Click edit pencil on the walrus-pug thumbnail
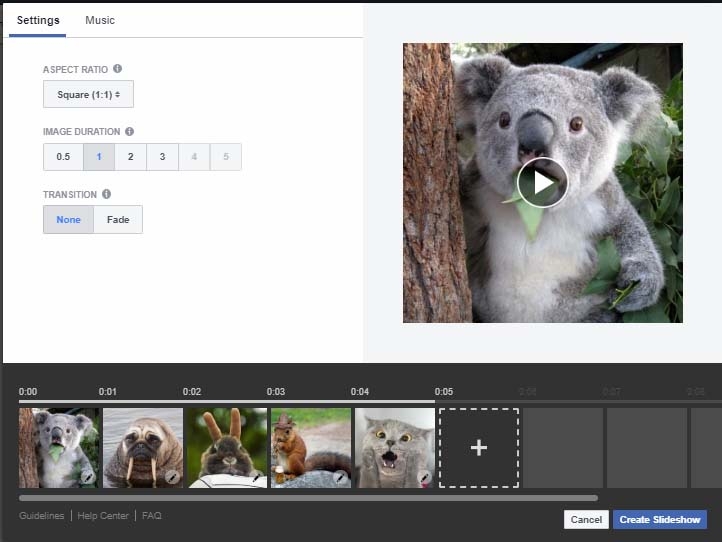722x542 pixels. [x=172, y=478]
